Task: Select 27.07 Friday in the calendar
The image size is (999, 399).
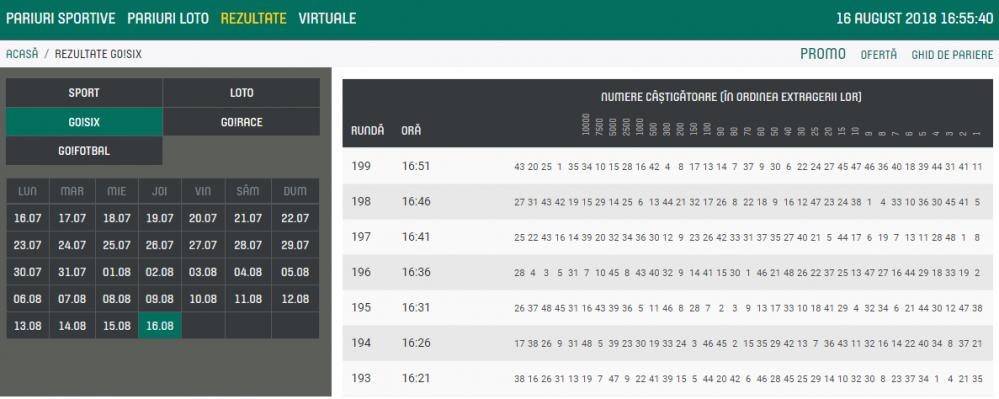Action: (x=203, y=245)
